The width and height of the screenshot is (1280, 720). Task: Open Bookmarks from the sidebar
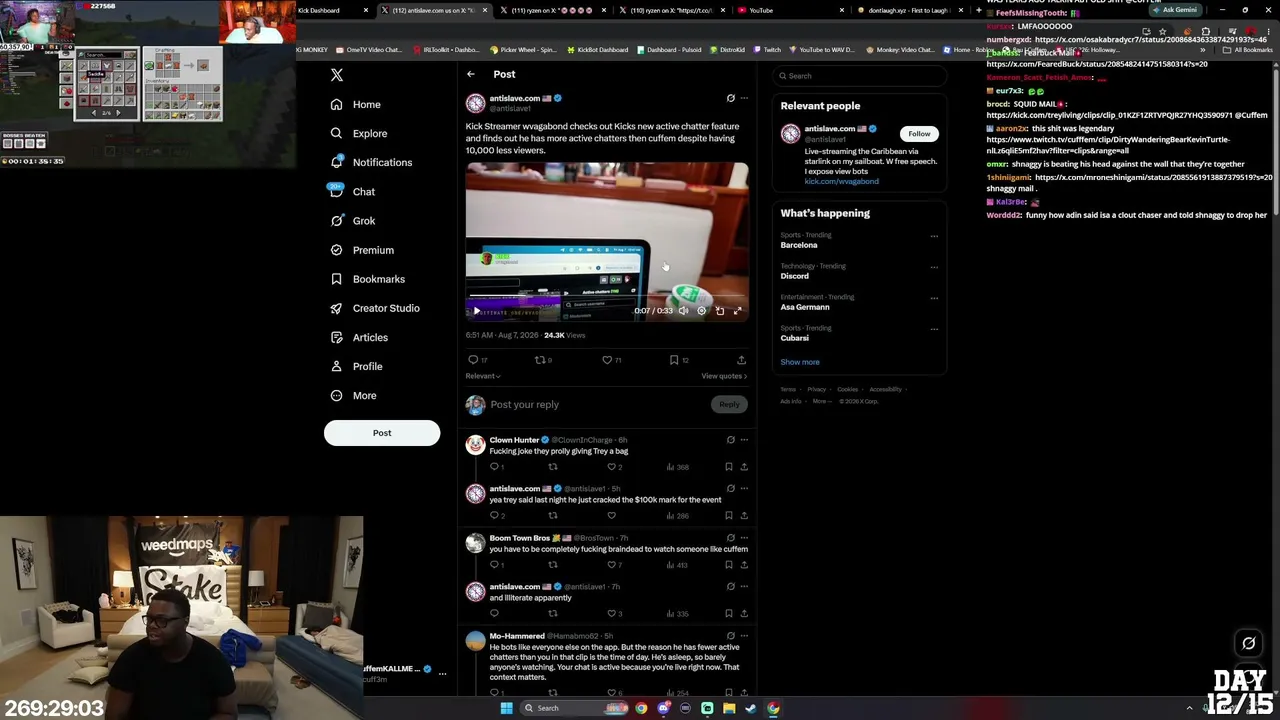[366, 279]
